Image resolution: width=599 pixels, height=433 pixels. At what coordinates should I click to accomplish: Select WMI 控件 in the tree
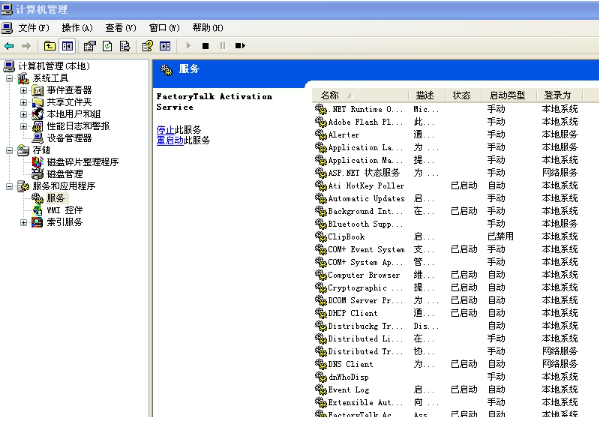coord(65,210)
